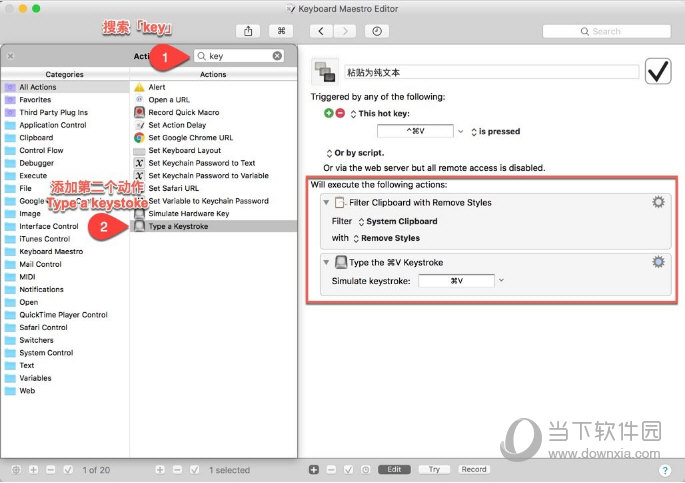The height and width of the screenshot is (483, 685).
Task: Open gear menu for Filter Clipboard action
Action: (x=658, y=202)
